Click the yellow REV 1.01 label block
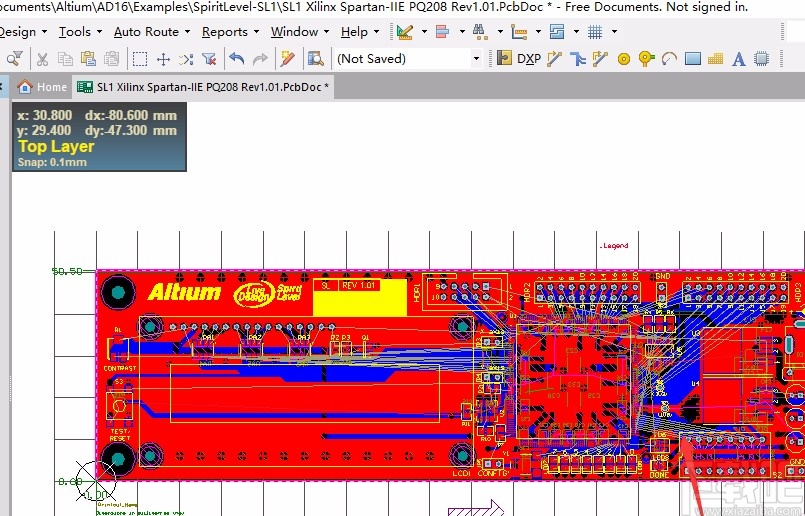 359,297
